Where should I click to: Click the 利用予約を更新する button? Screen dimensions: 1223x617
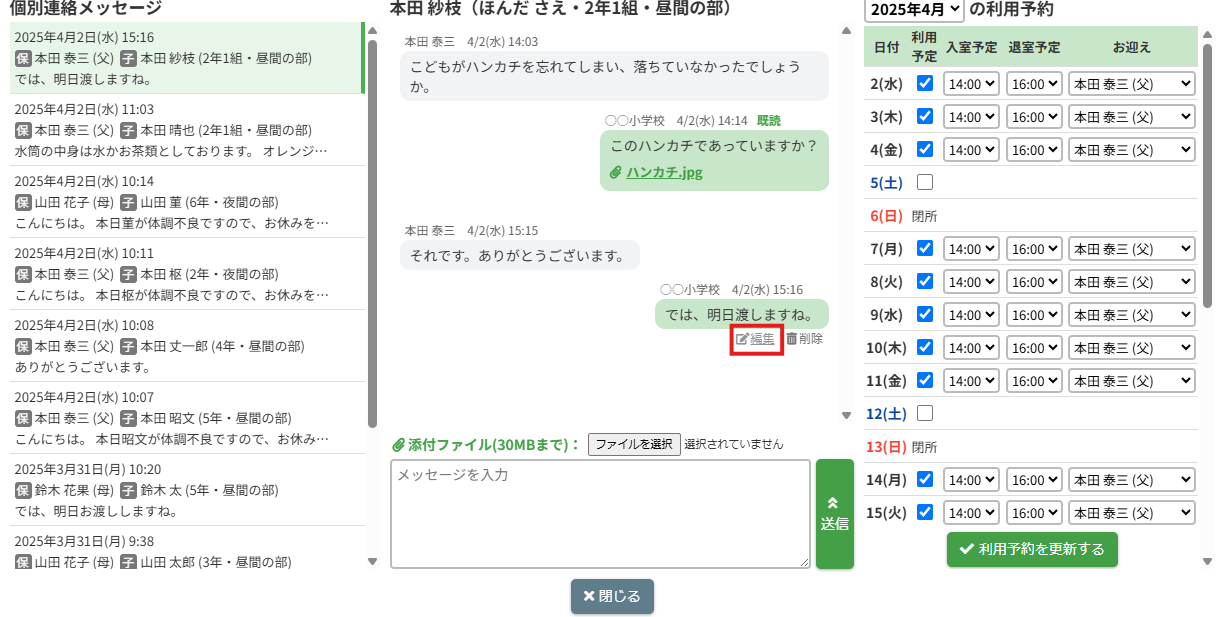(1032, 549)
